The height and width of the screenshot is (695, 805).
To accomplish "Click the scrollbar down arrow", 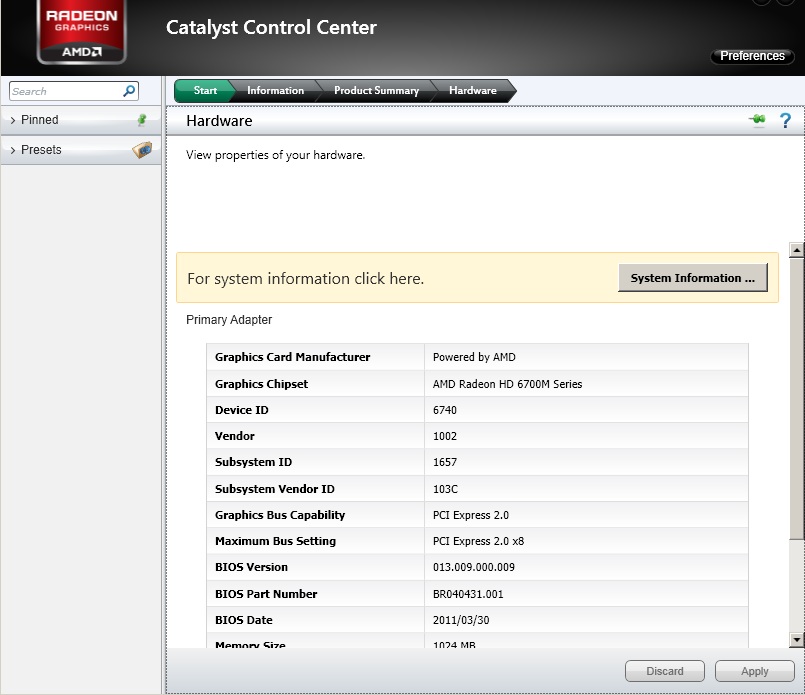I will [x=797, y=640].
